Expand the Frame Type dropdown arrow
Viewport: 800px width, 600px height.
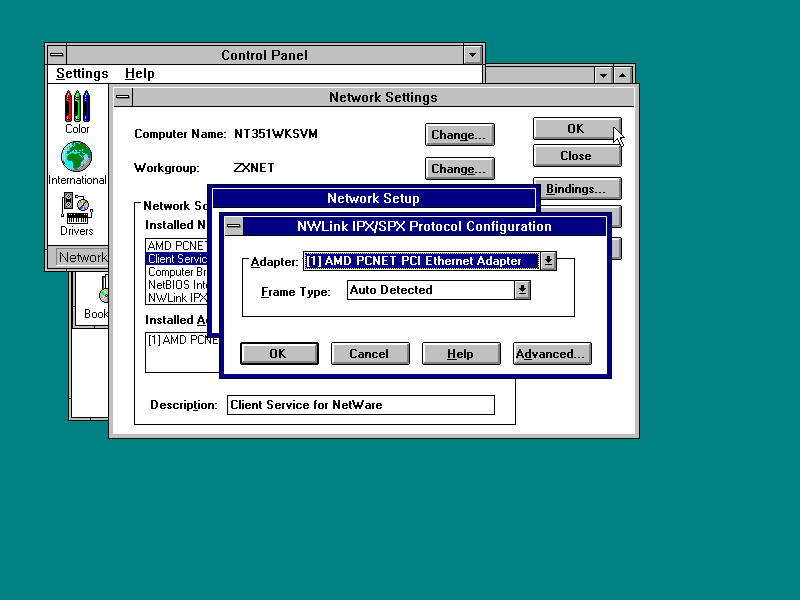[x=522, y=290]
